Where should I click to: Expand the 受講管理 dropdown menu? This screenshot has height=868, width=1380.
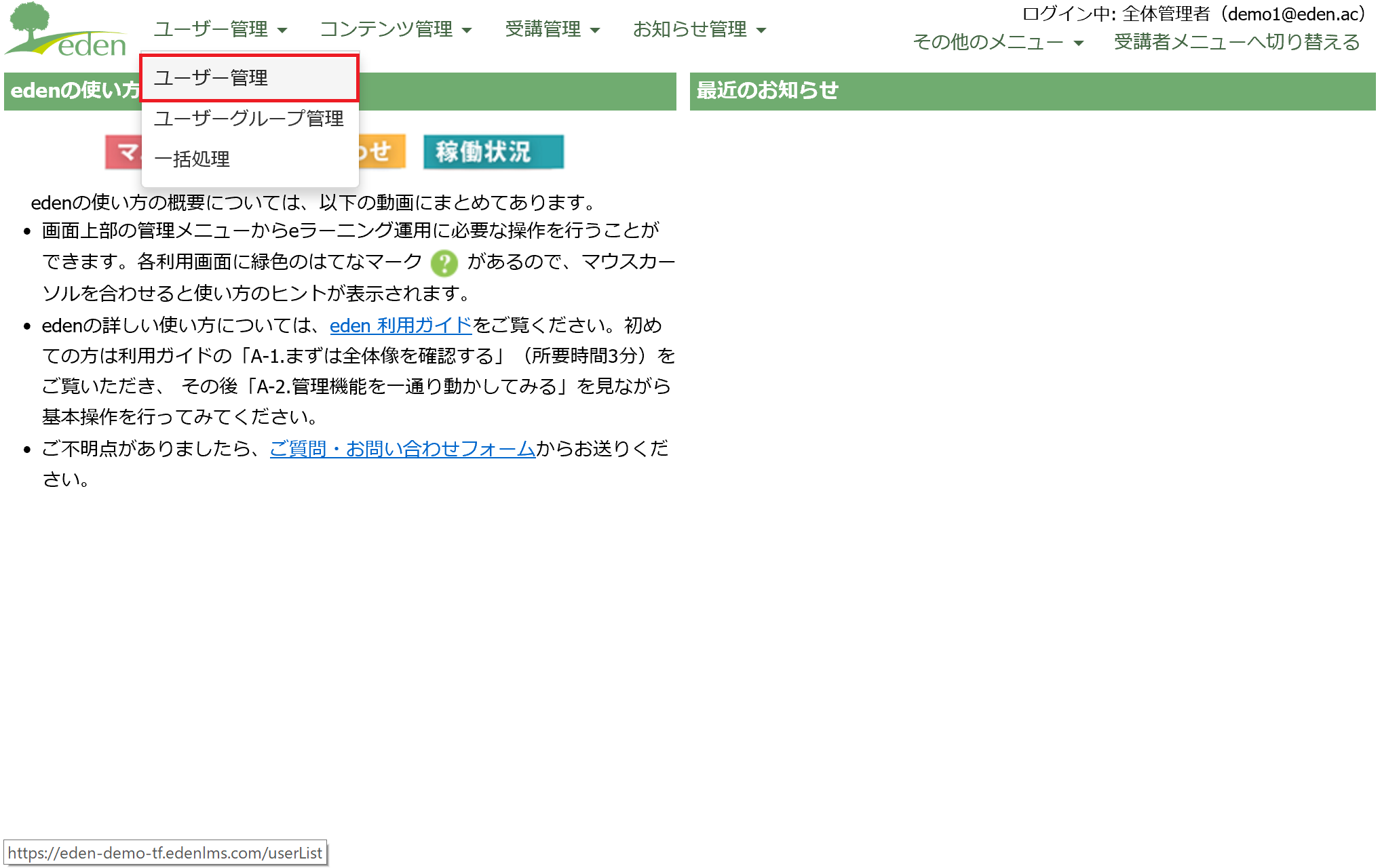coord(552,29)
